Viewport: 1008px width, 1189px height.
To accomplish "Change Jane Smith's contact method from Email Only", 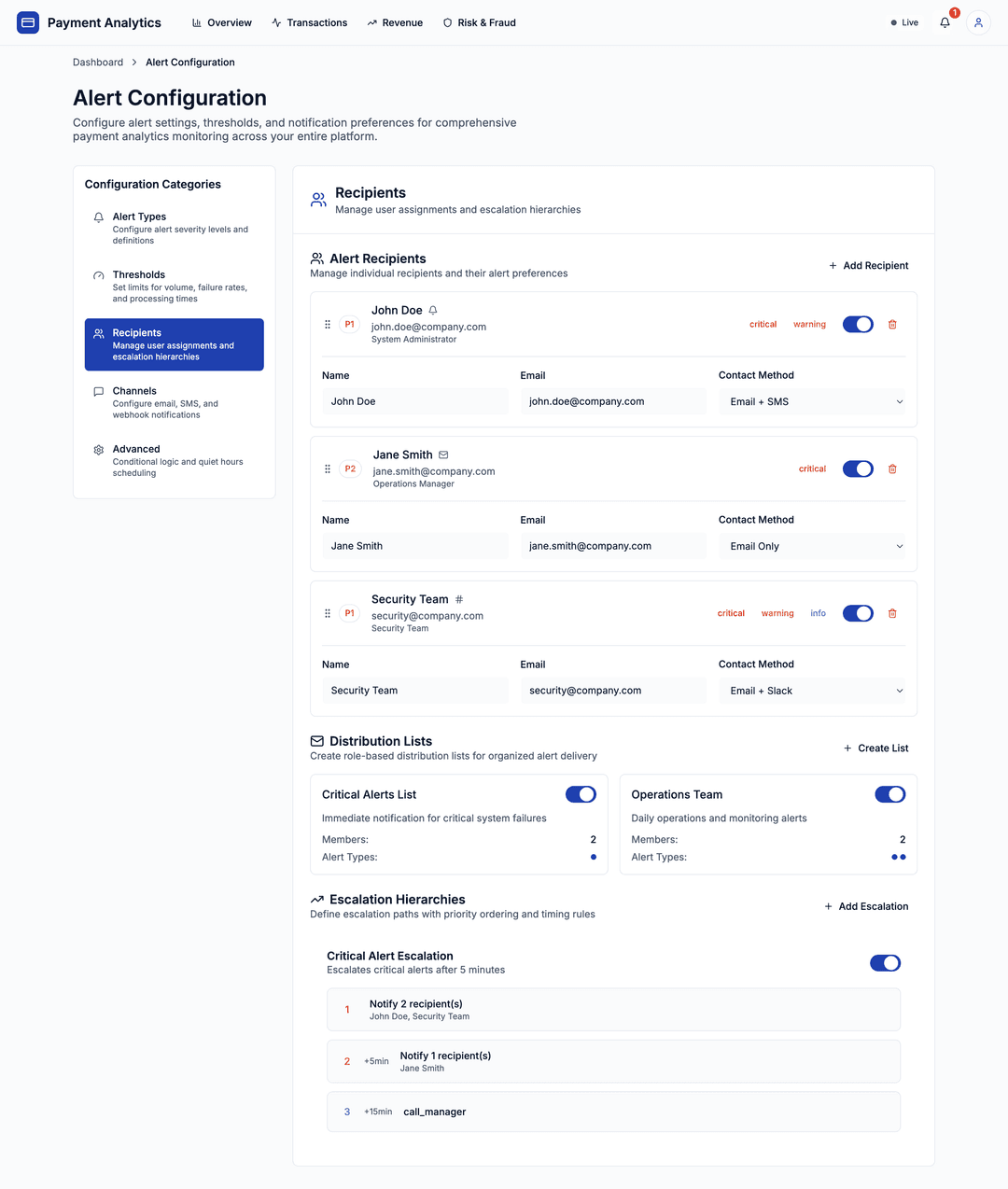I will pyautogui.click(x=812, y=546).
